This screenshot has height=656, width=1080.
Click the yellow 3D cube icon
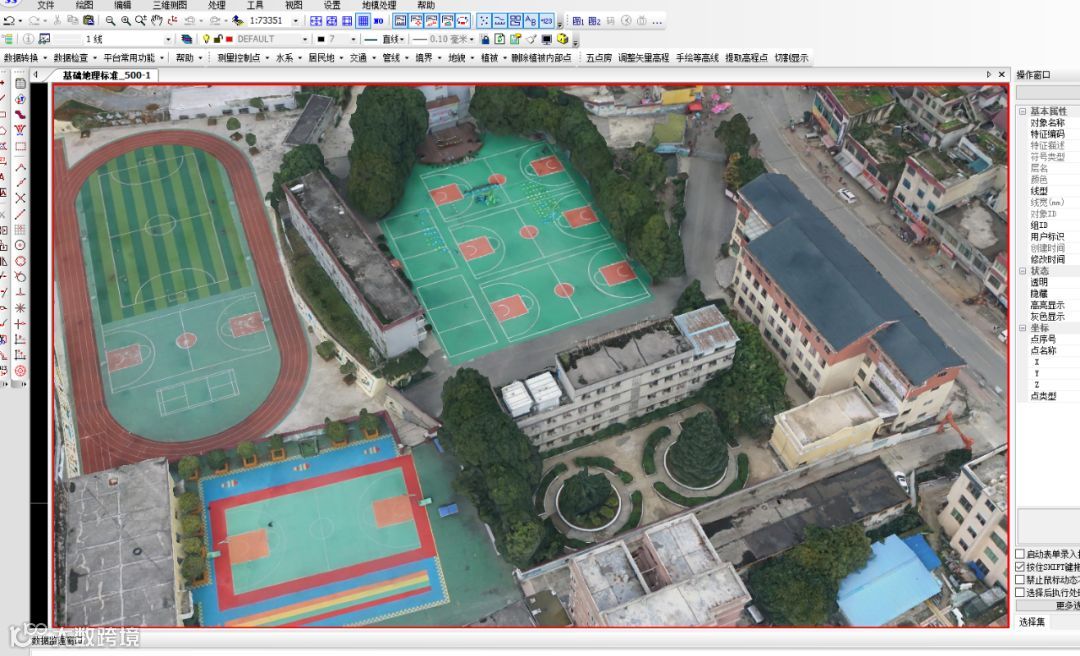coord(562,39)
